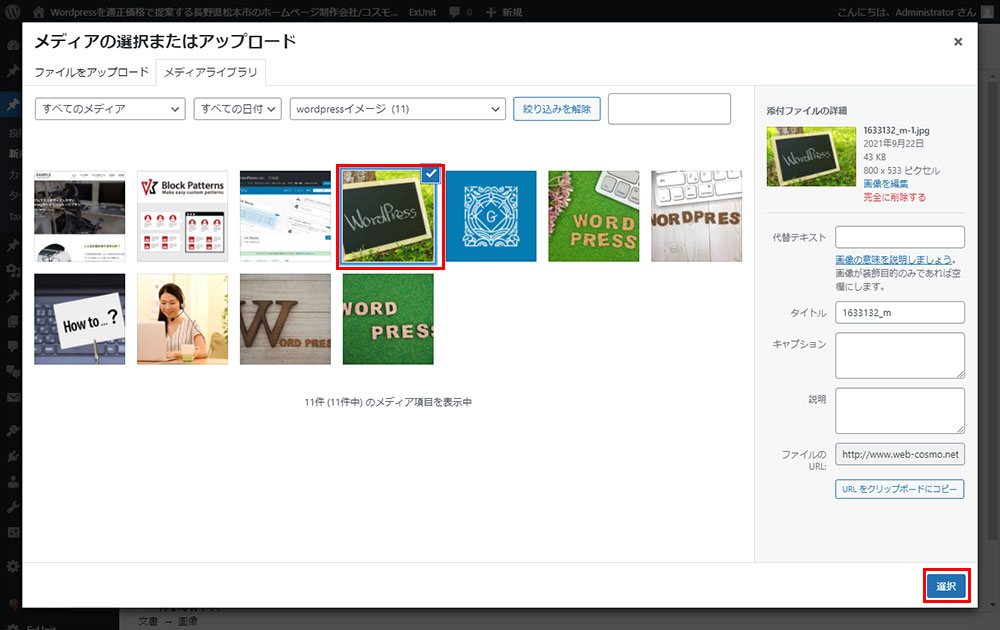
Task: Focus the 代替テキスト input field
Action: tap(899, 237)
